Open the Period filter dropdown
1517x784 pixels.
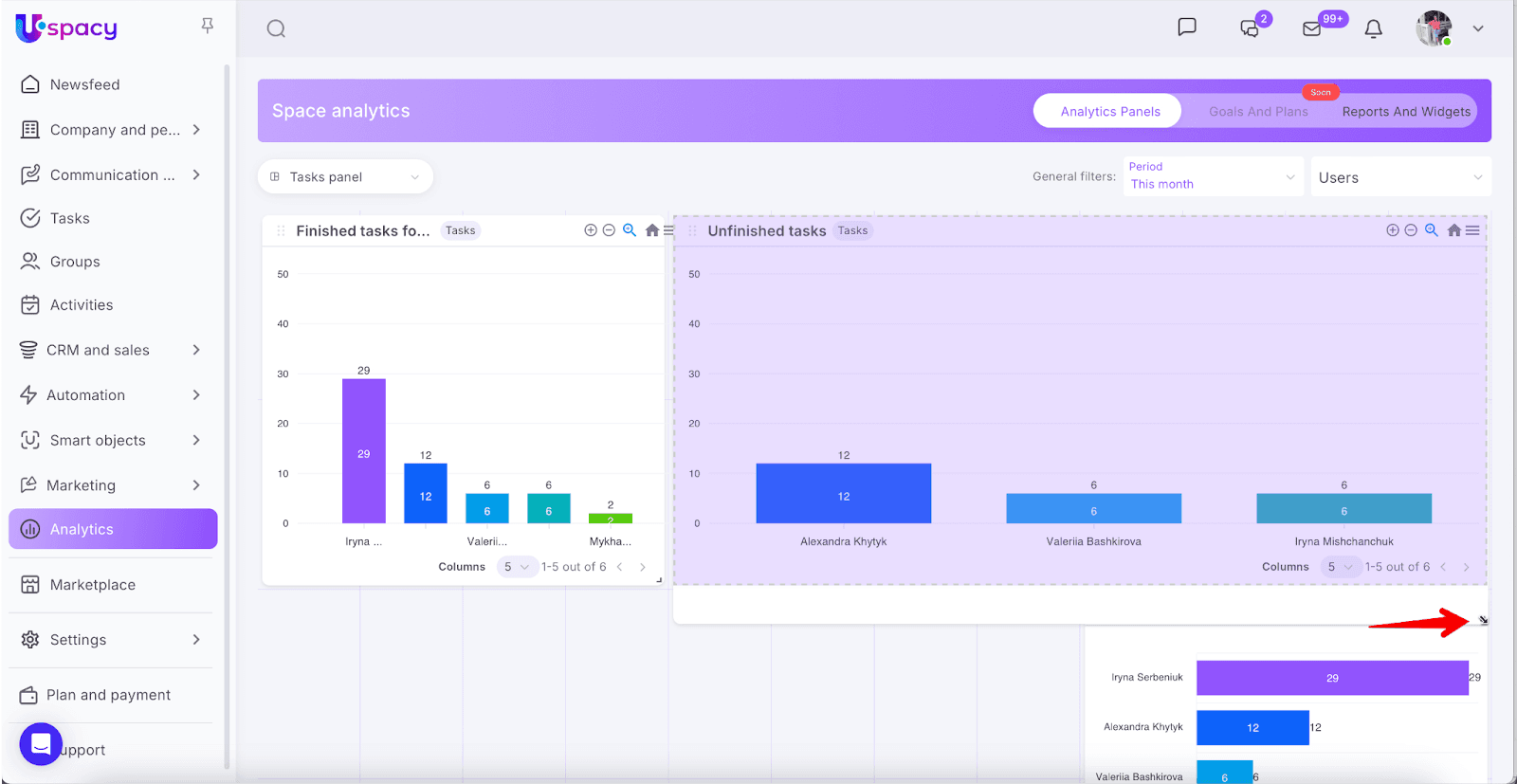[1212, 176]
